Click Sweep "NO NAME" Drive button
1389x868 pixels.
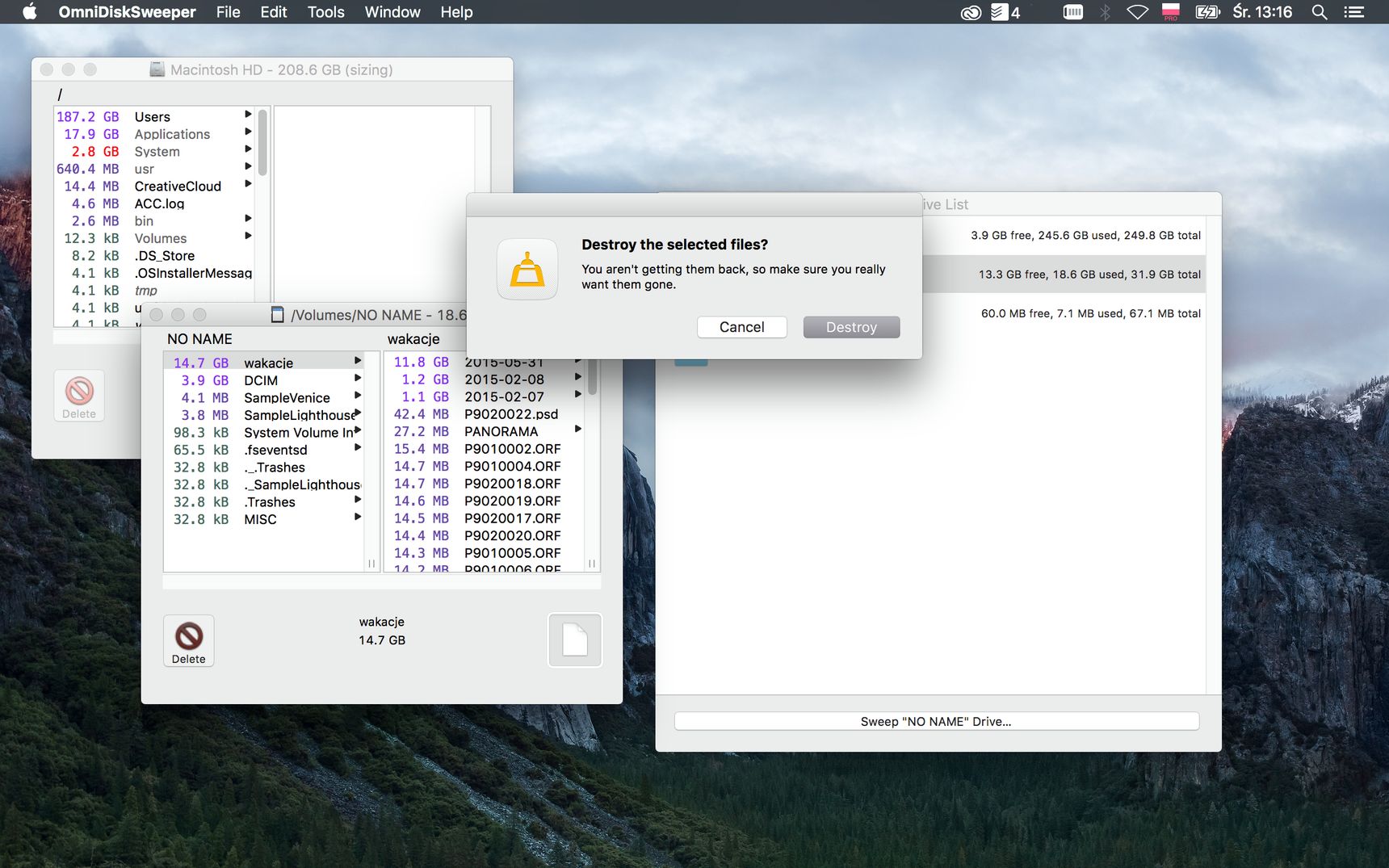pos(936,721)
